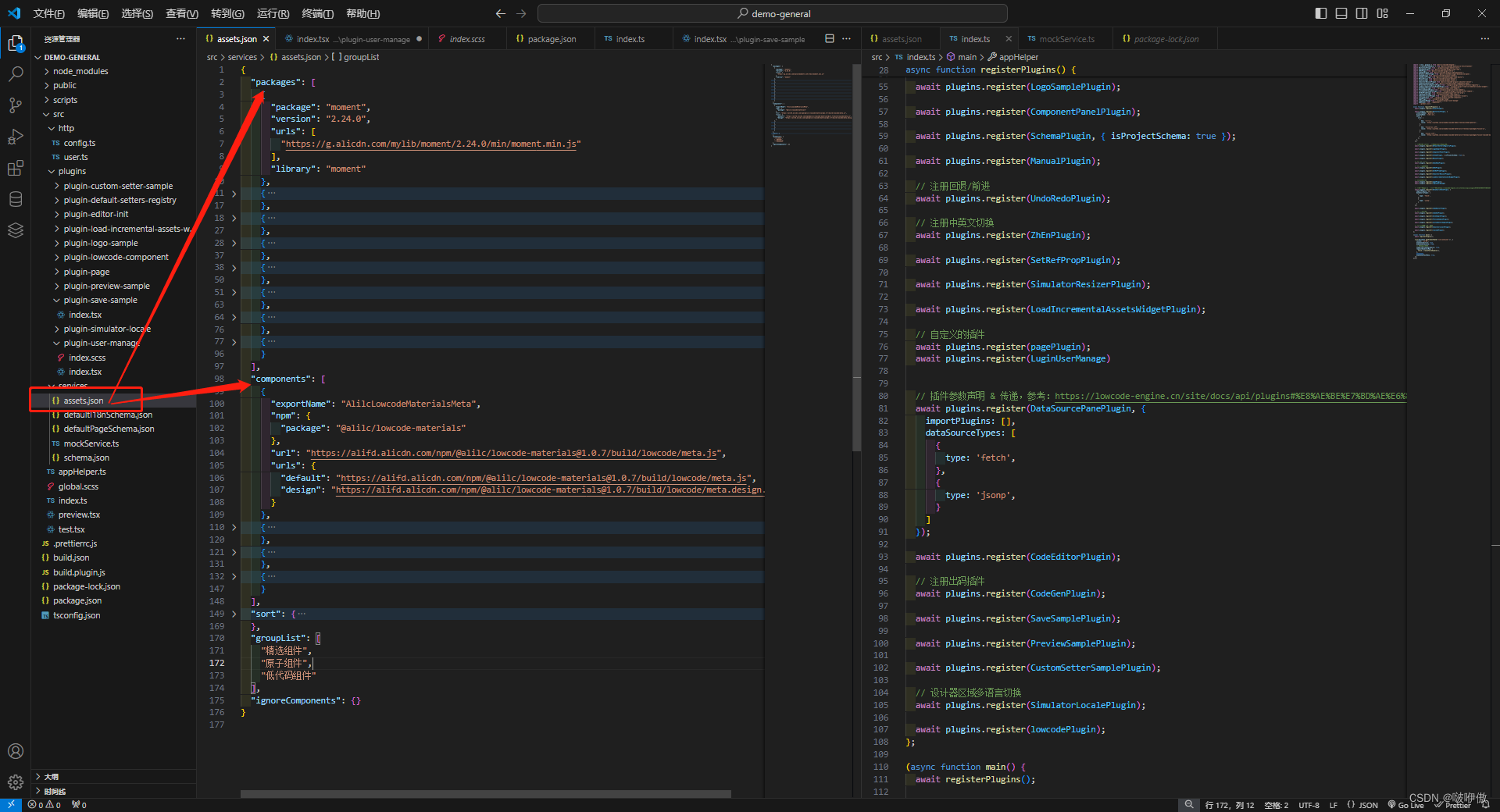1500x812 pixels.
Task: Expand folded block at line 18
Action: [234, 218]
